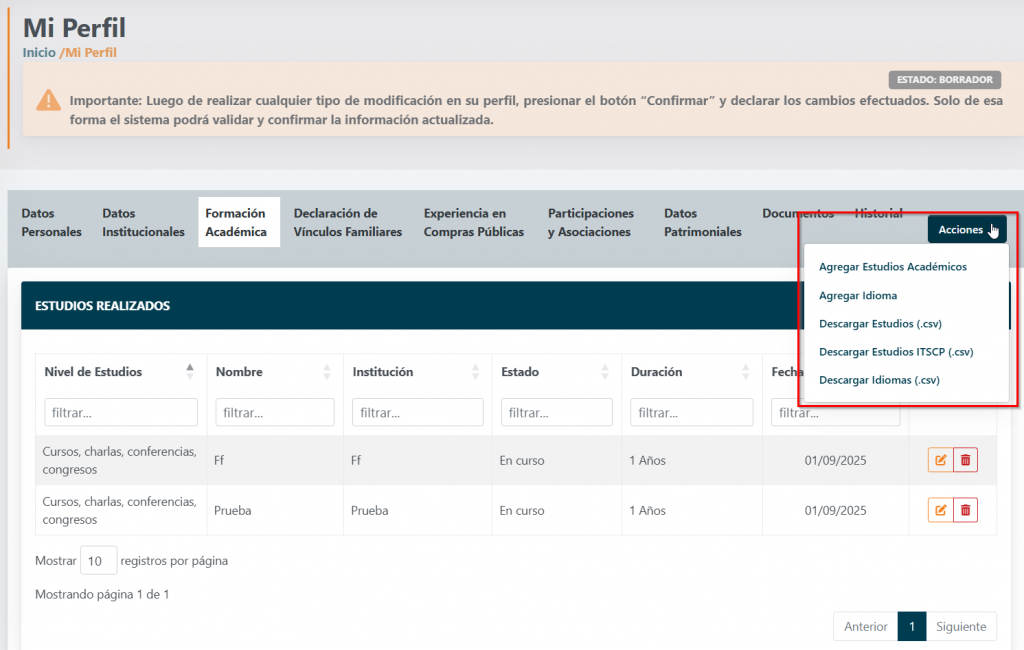Sort by Estado column arrows
1024x650 pixels.
click(605, 372)
